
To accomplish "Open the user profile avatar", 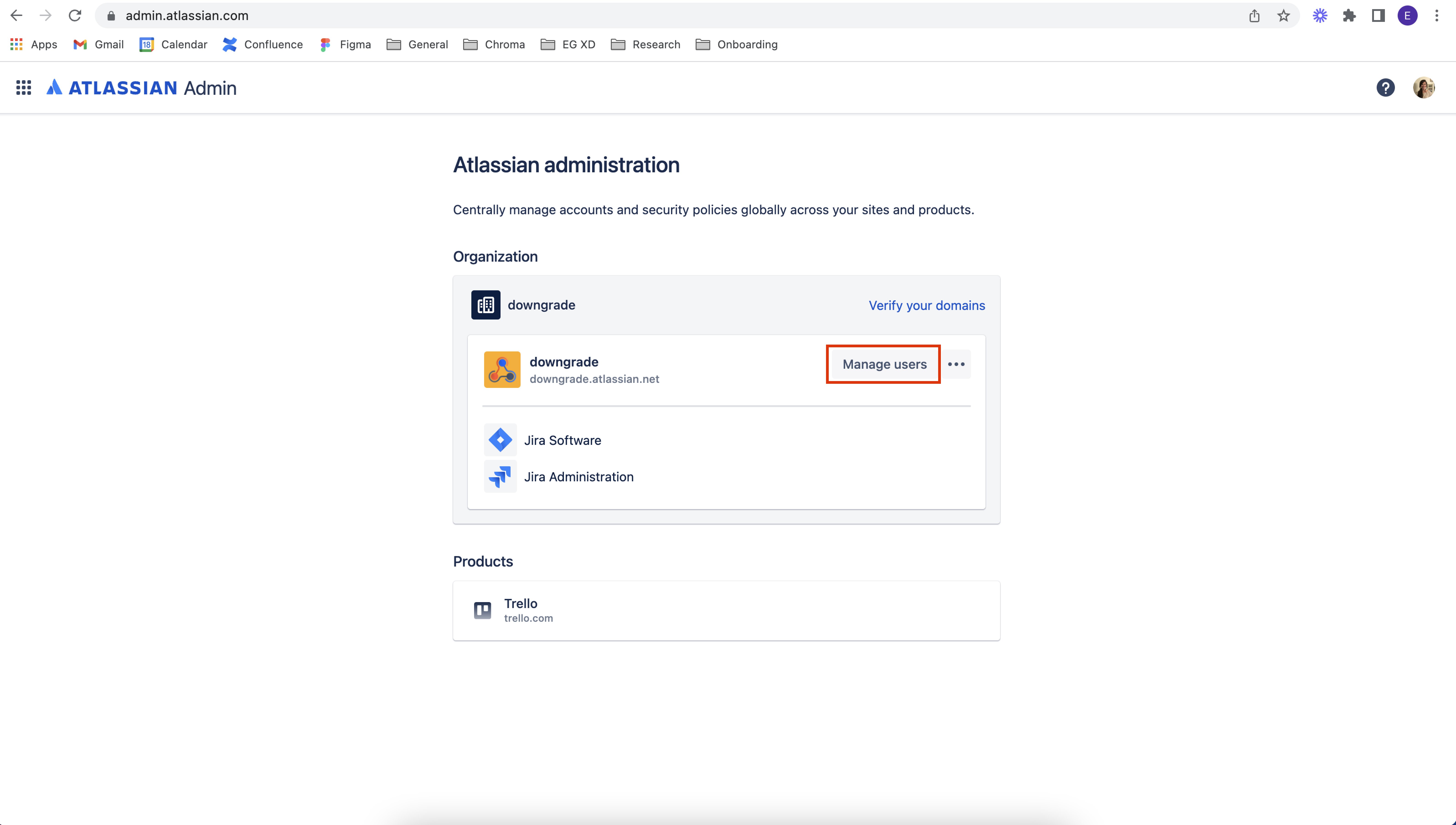I will (1423, 88).
